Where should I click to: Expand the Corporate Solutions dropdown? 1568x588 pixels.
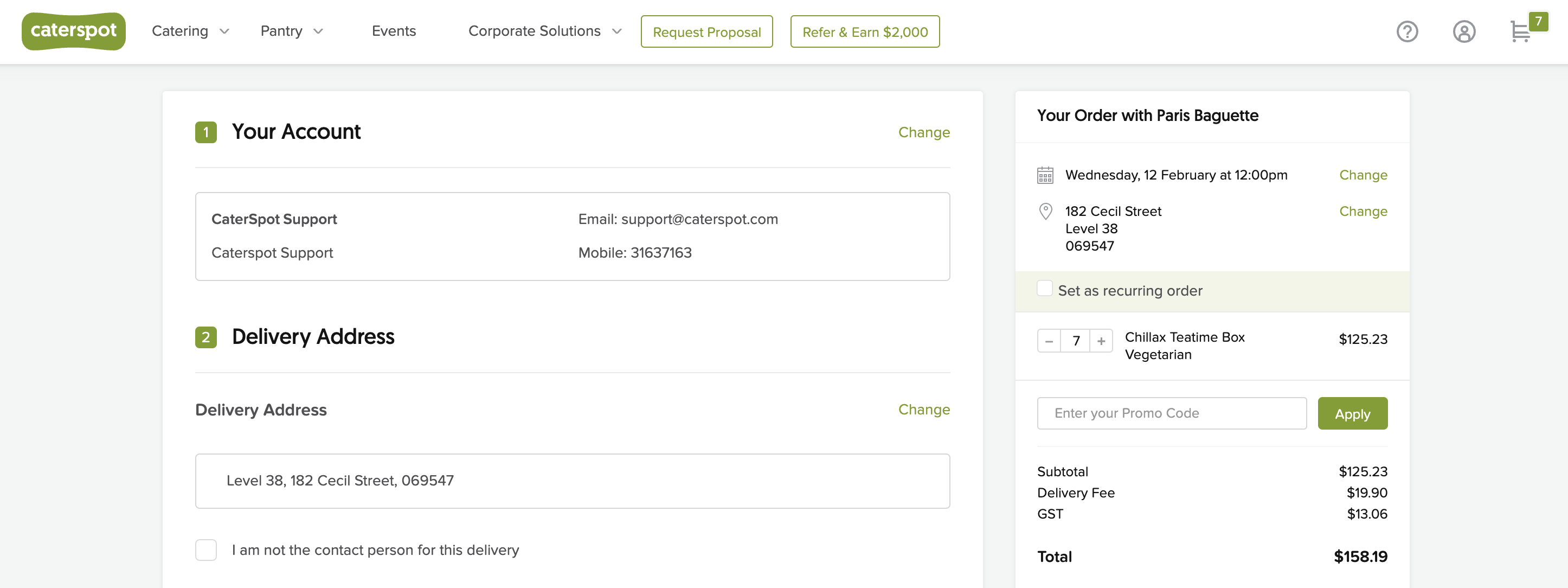point(544,31)
